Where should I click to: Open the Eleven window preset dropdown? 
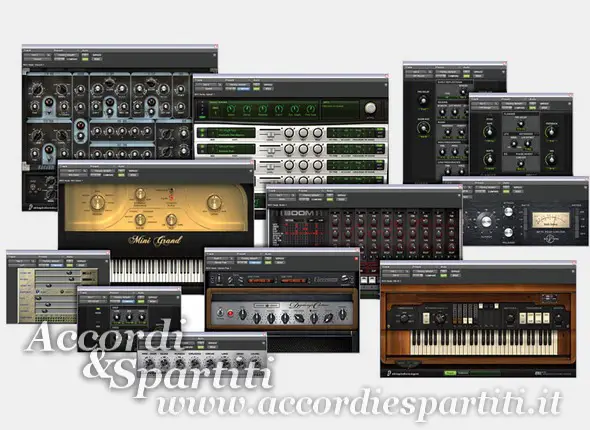(249, 258)
